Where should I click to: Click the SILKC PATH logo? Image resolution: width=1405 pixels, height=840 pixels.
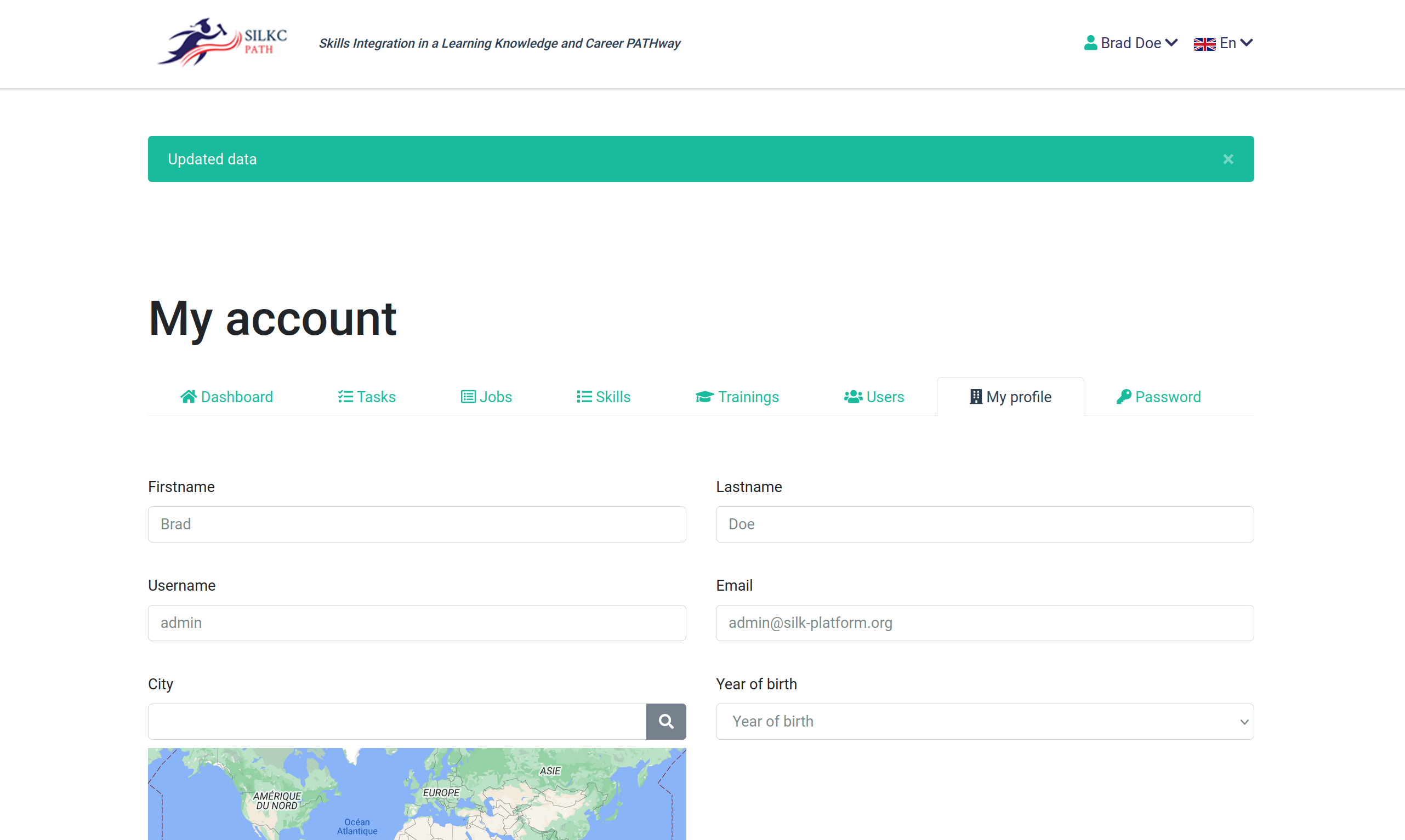point(222,42)
